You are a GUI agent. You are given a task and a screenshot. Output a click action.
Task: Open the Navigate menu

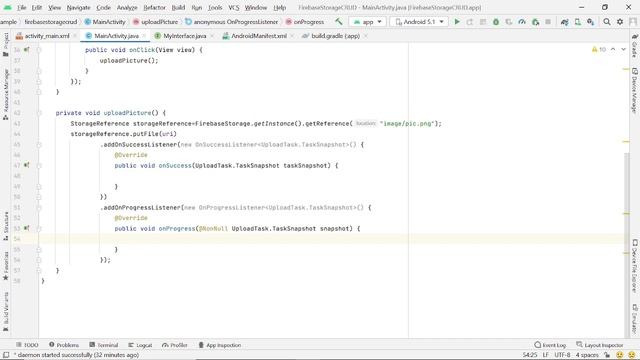[78, 7]
